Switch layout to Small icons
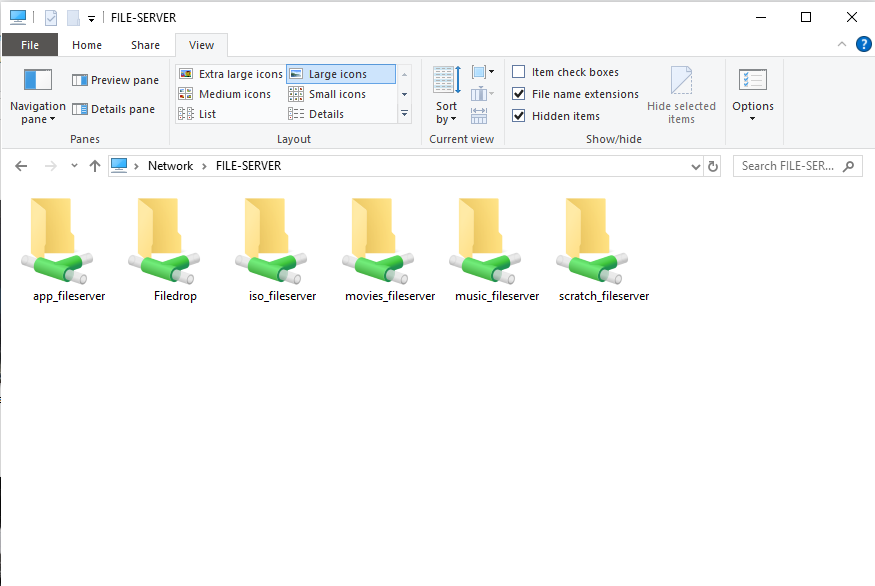This screenshot has height=586, width=875. click(x=328, y=94)
